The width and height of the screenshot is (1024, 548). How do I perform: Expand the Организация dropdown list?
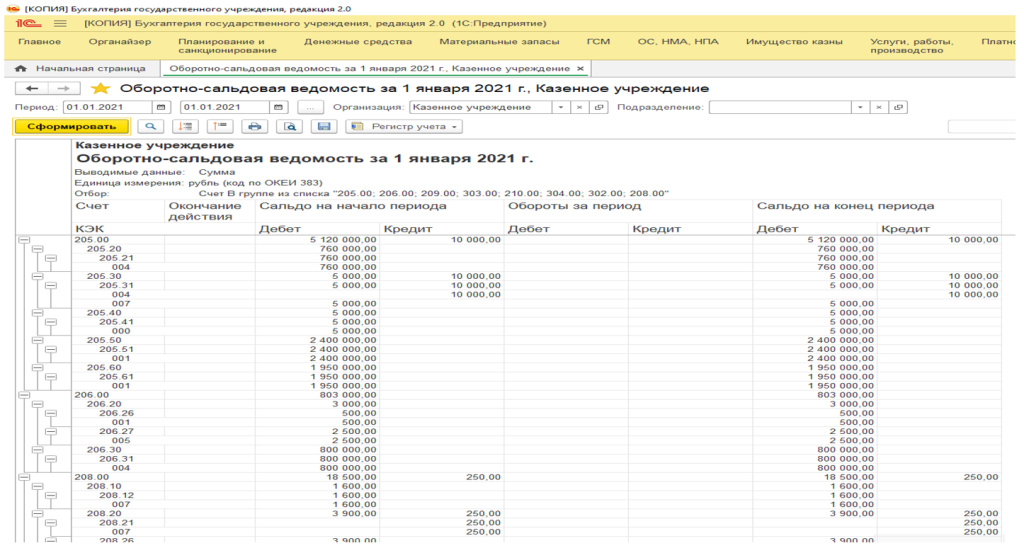point(560,107)
